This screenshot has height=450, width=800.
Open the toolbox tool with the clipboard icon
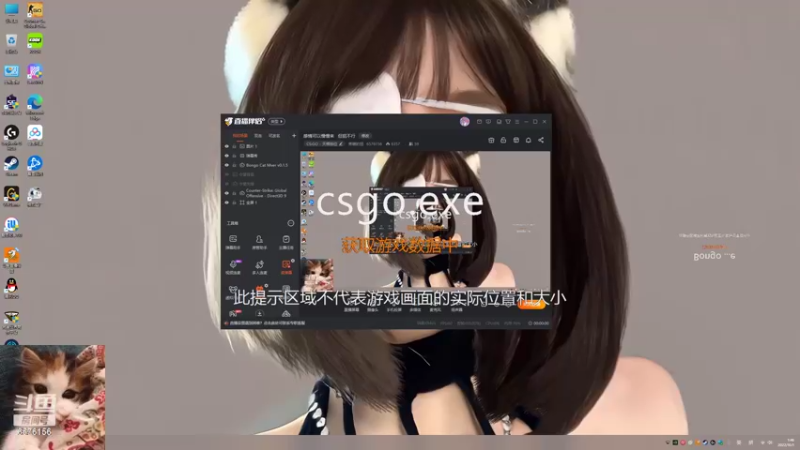coord(286,242)
